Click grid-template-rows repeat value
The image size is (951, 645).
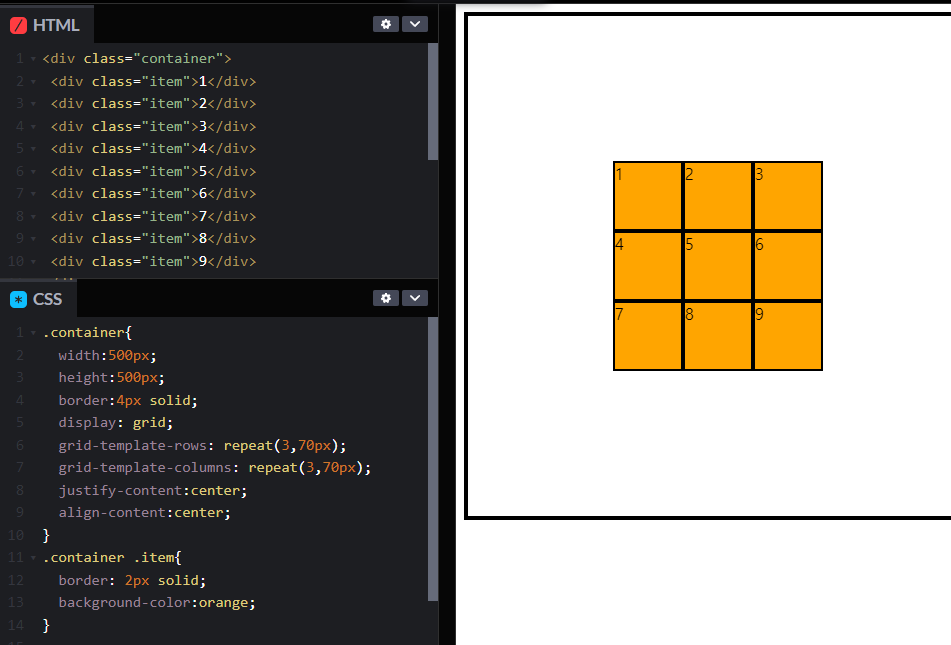pyautogui.click(x=284, y=445)
